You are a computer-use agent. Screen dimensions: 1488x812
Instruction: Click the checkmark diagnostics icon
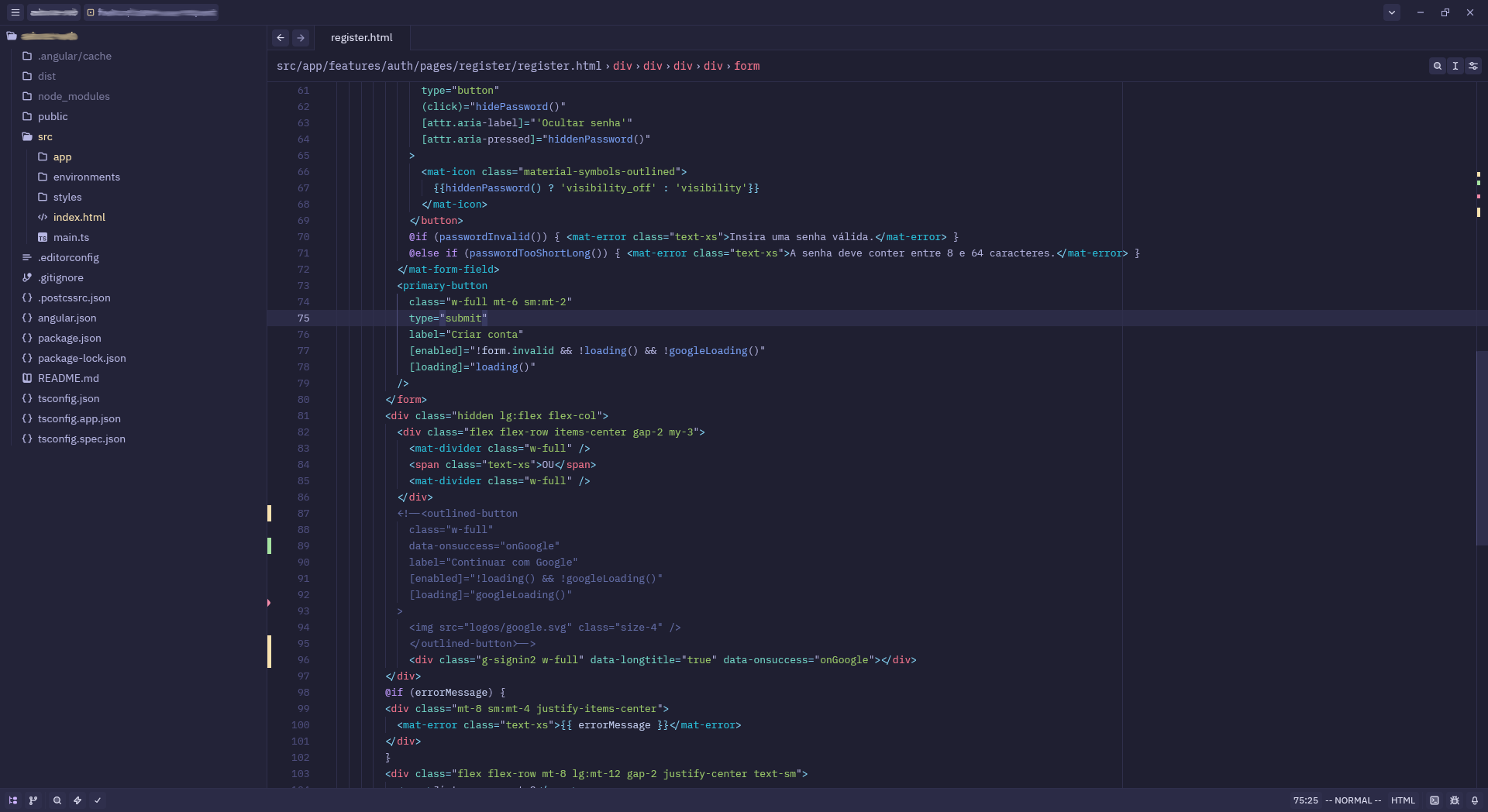click(x=98, y=800)
